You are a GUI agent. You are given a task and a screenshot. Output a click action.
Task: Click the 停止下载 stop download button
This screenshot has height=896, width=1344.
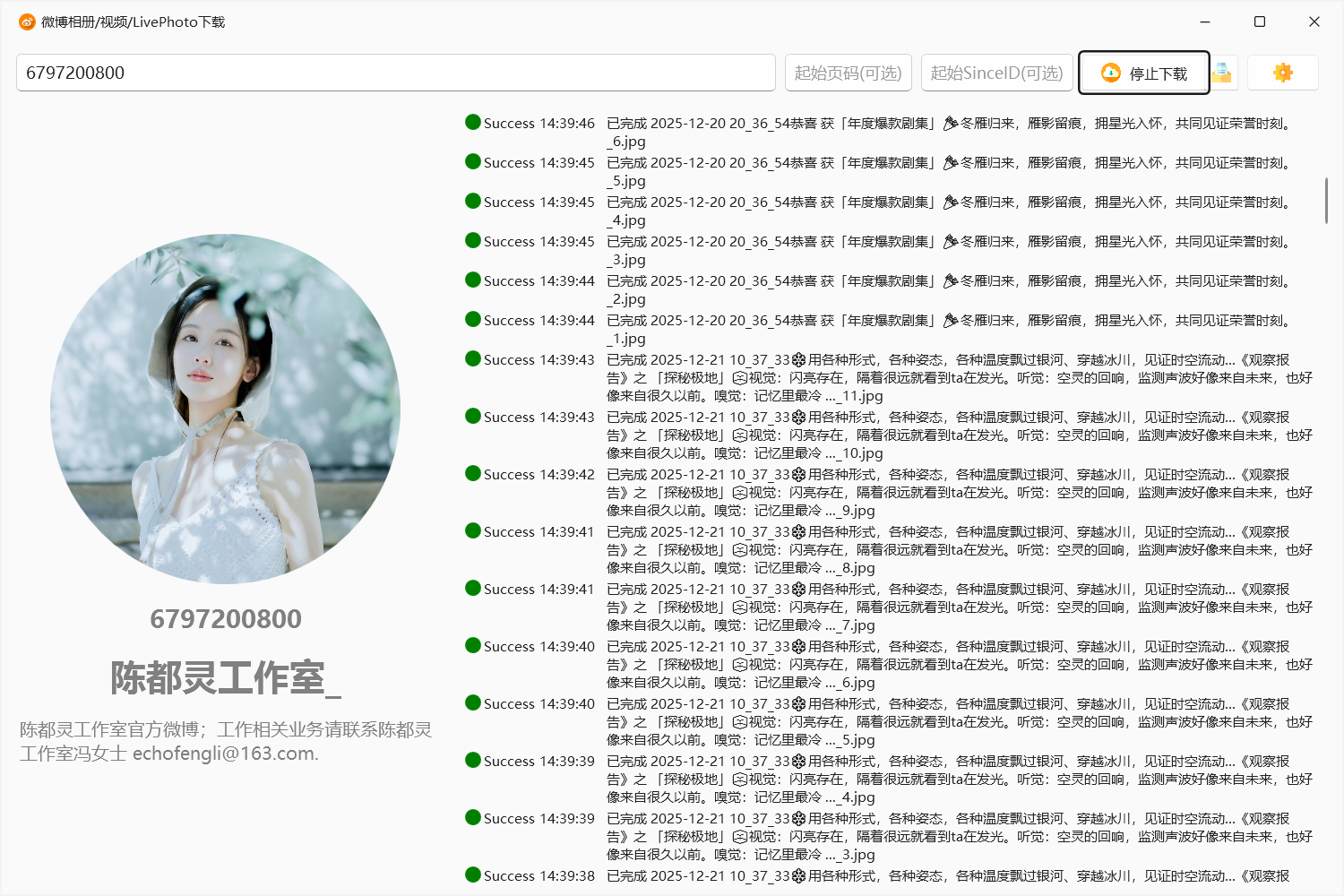[x=1144, y=73]
